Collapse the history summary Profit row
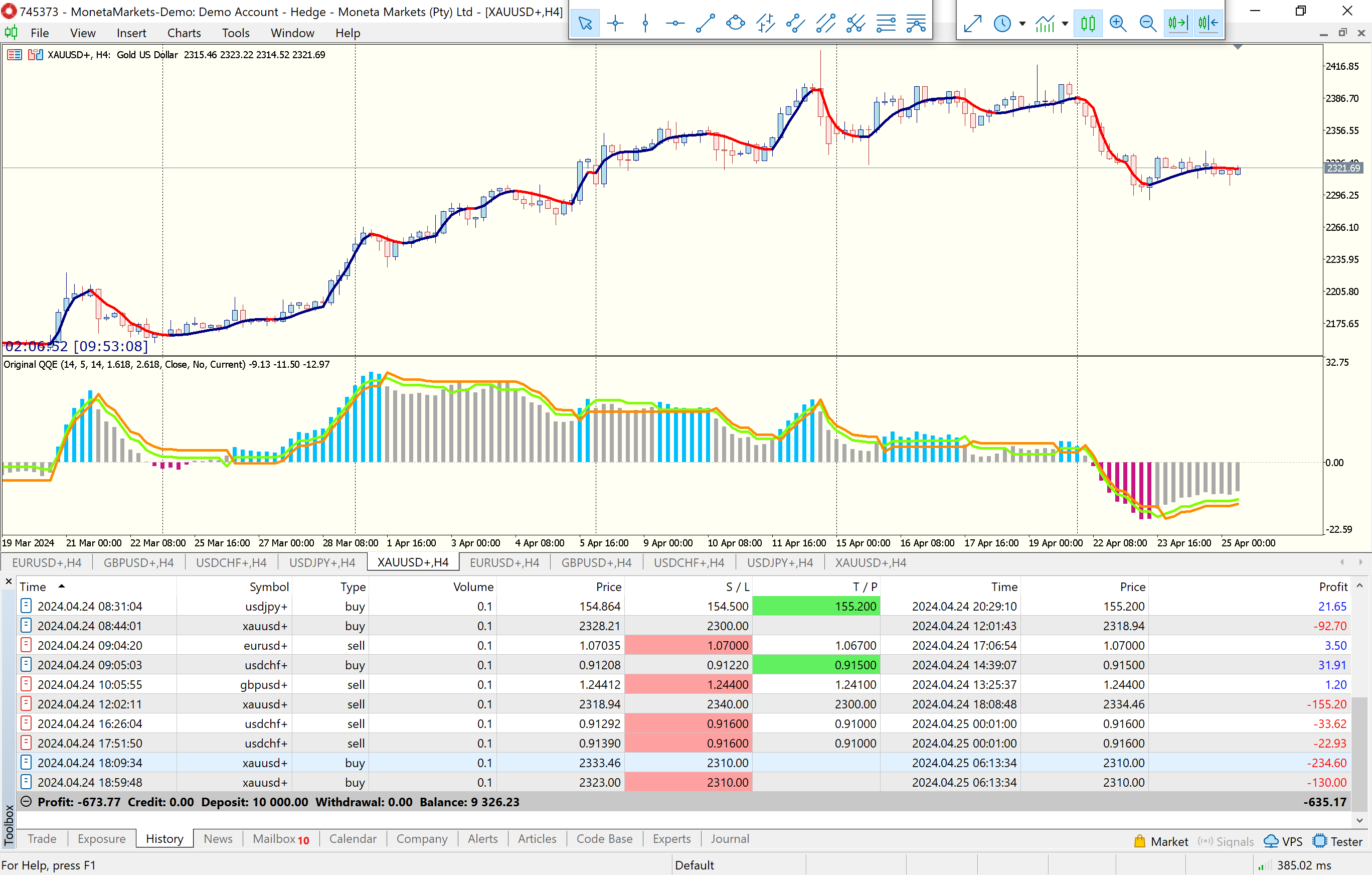This screenshot has height=875, width=1372. pos(26,801)
